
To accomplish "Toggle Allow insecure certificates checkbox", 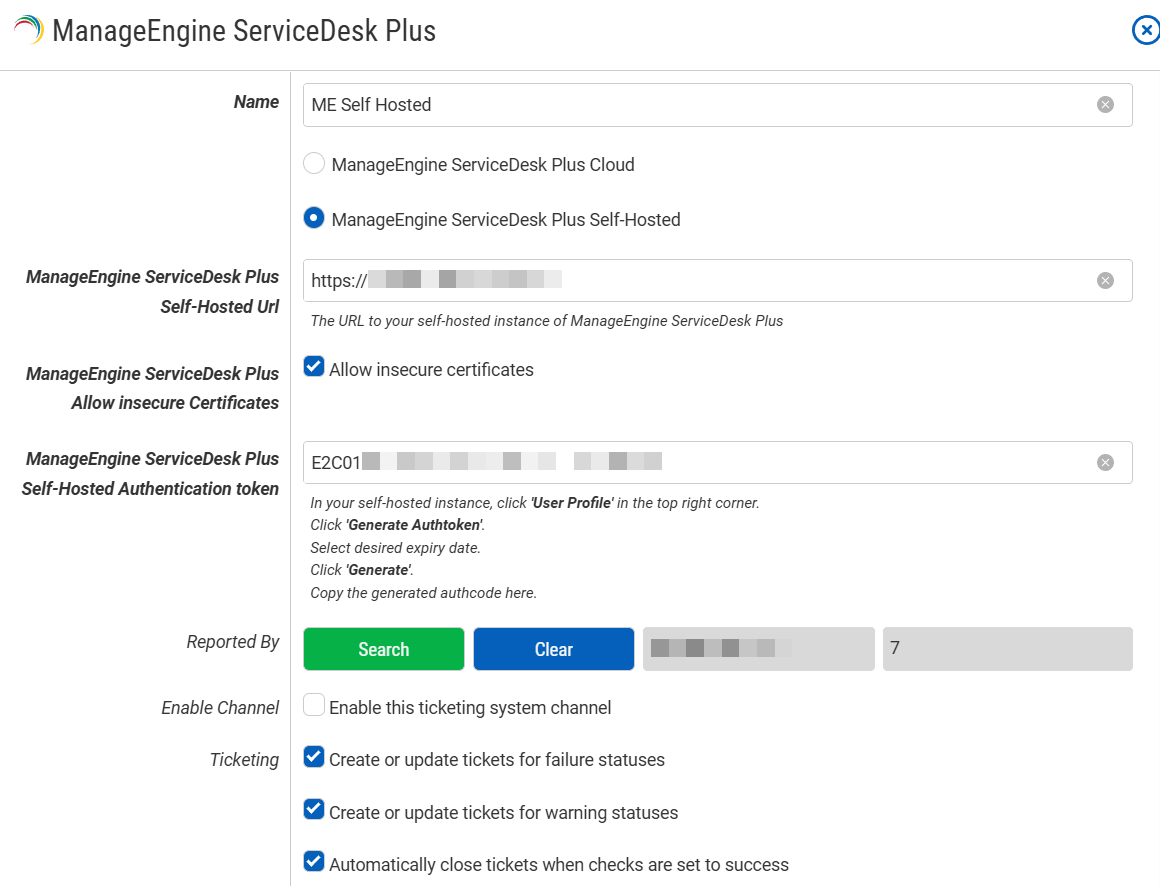I will point(314,368).
